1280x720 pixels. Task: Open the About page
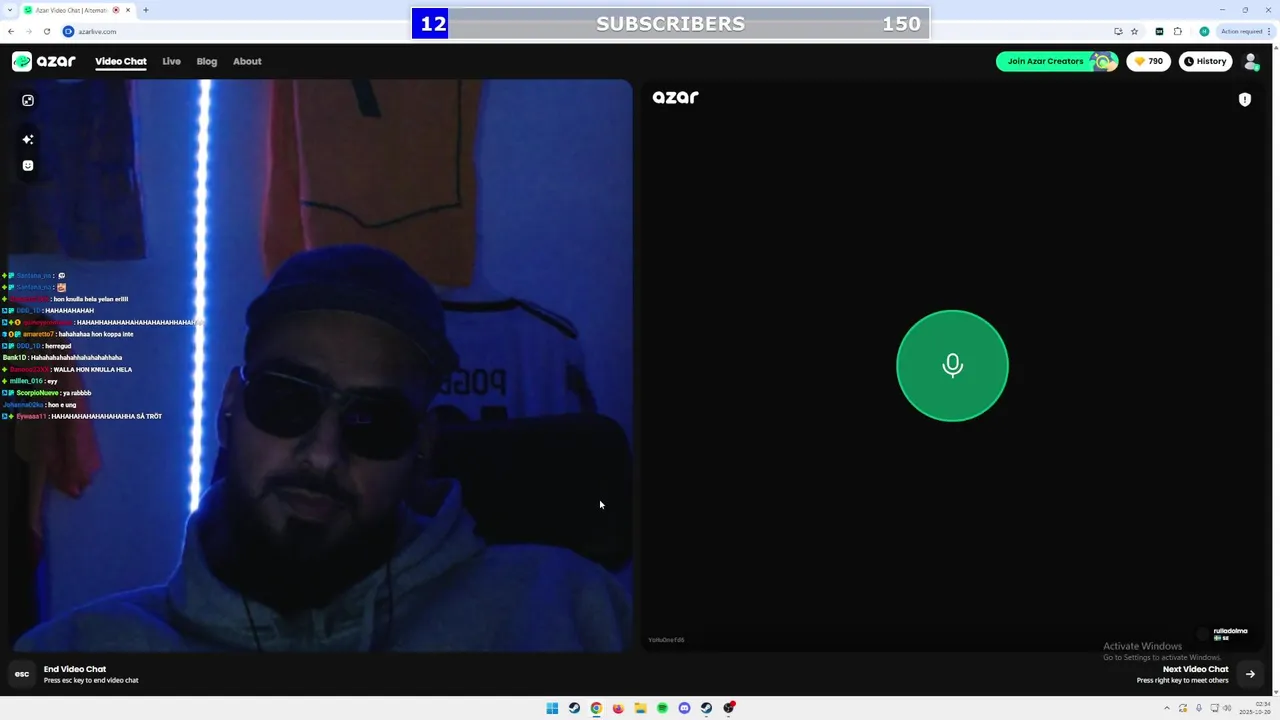point(247,62)
